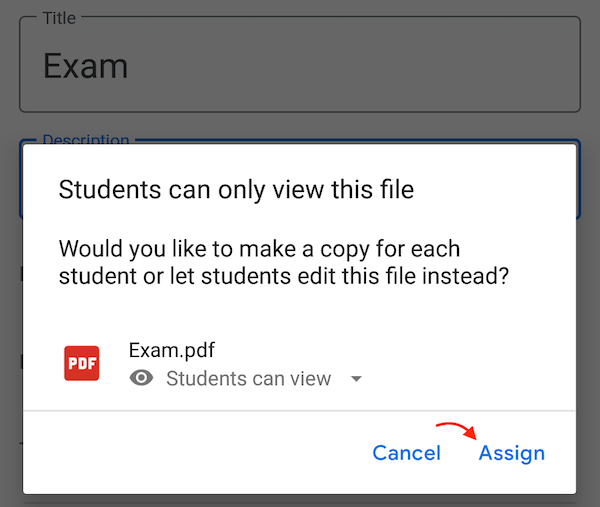
Task: Click the word Exam in the Title field
Action: pos(85,66)
